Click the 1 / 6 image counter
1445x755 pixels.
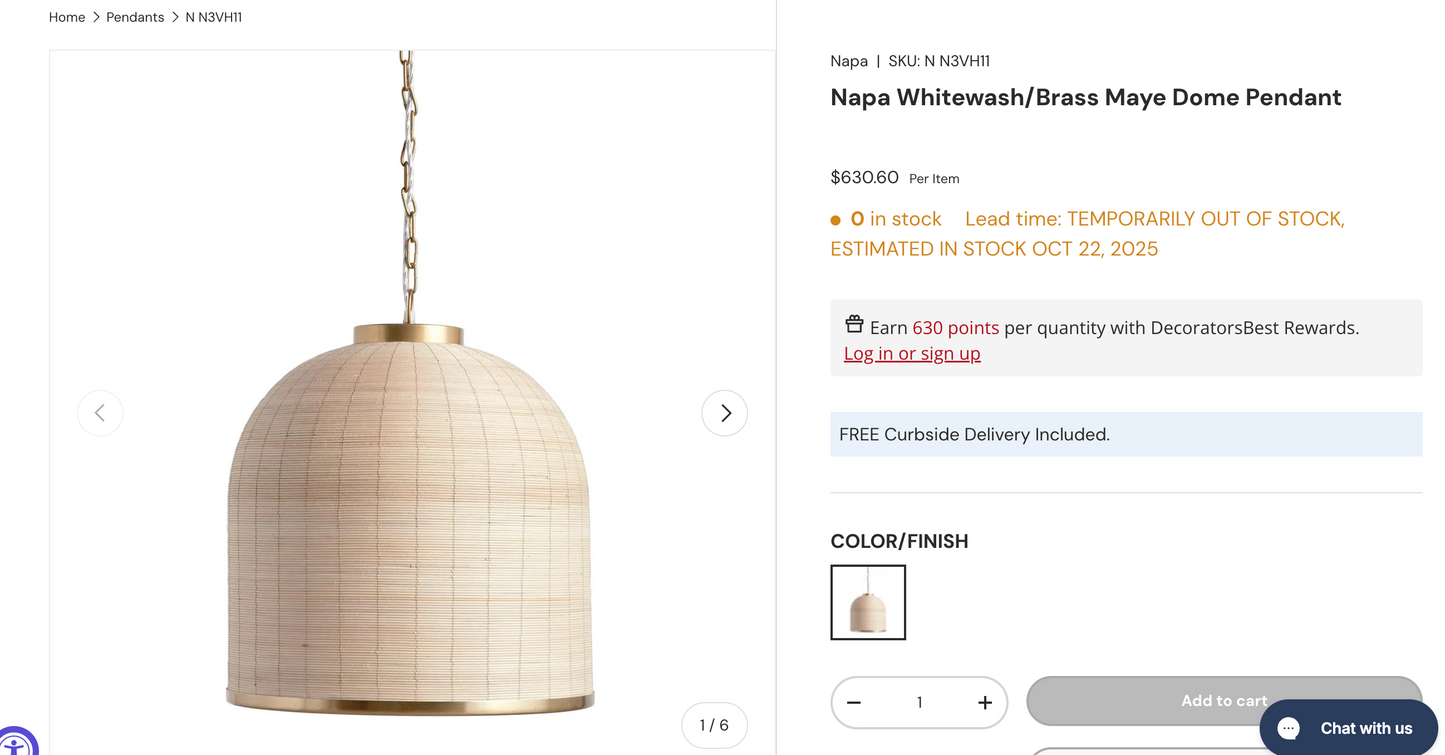714,725
